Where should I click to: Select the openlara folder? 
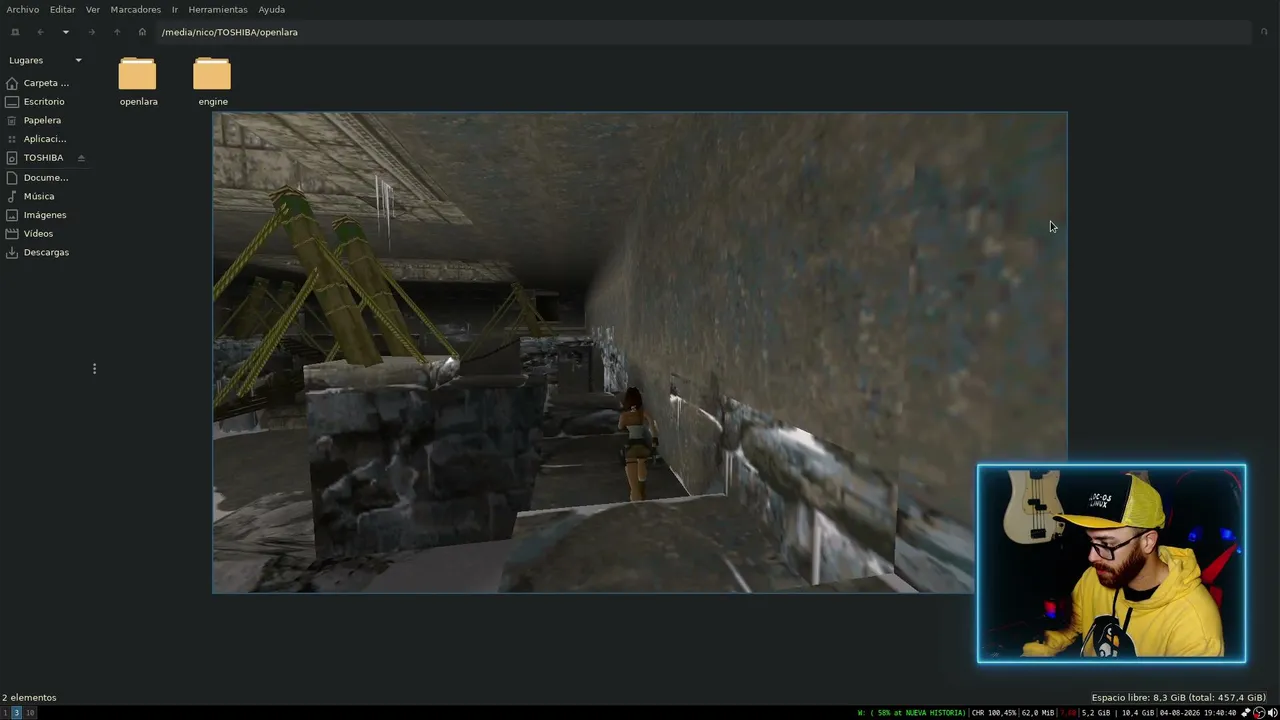tap(138, 82)
